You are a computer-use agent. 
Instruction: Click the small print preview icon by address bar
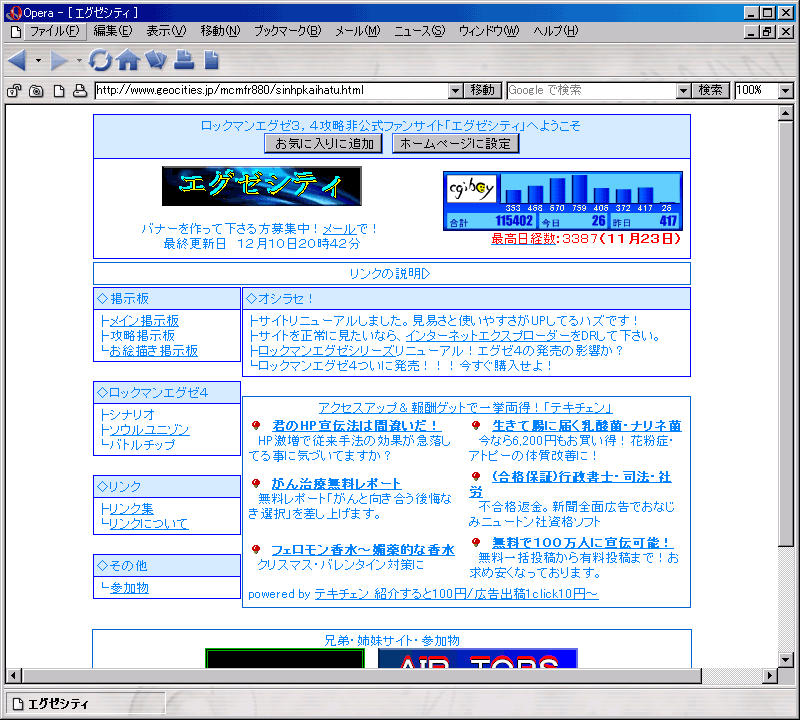point(80,91)
